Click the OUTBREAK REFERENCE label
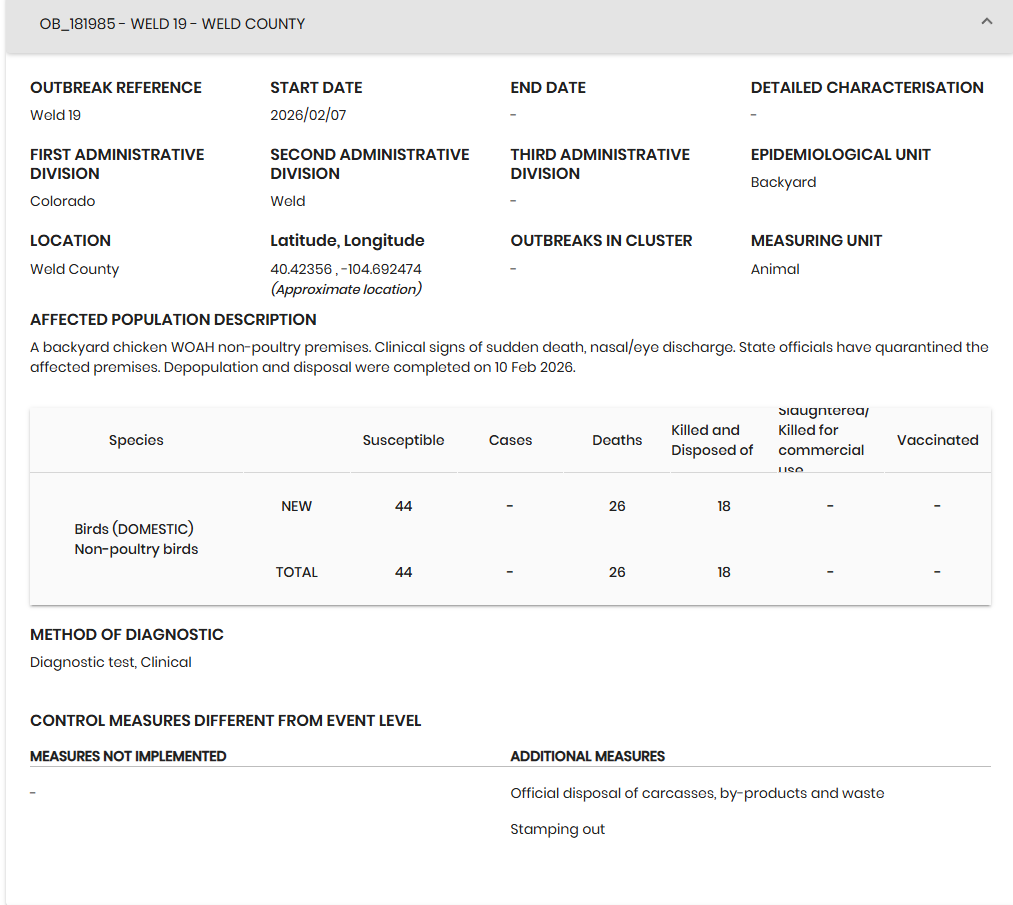Image resolution: width=1013 pixels, height=905 pixels. [116, 87]
